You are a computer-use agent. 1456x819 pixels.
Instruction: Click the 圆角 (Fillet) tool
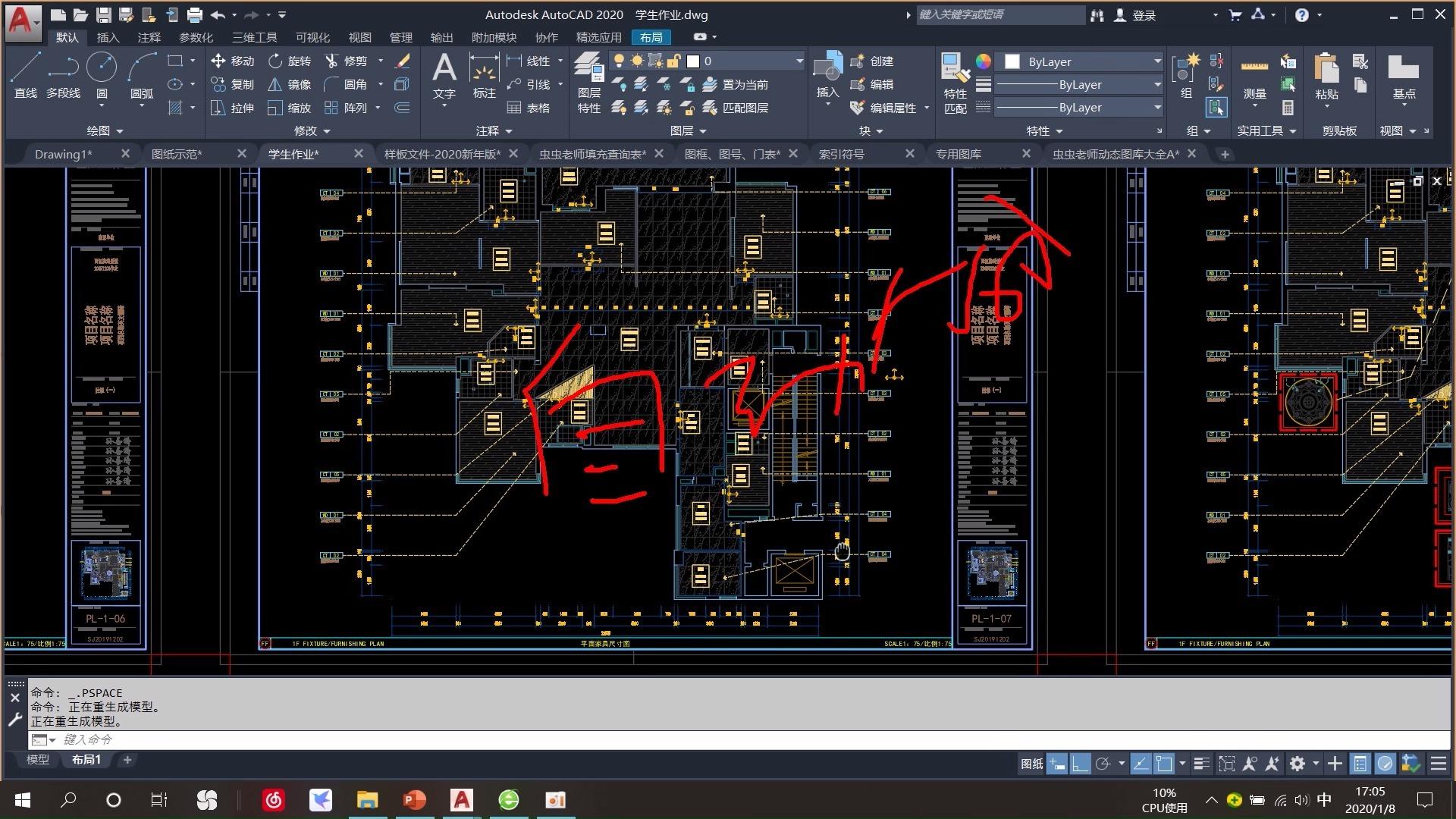click(346, 84)
